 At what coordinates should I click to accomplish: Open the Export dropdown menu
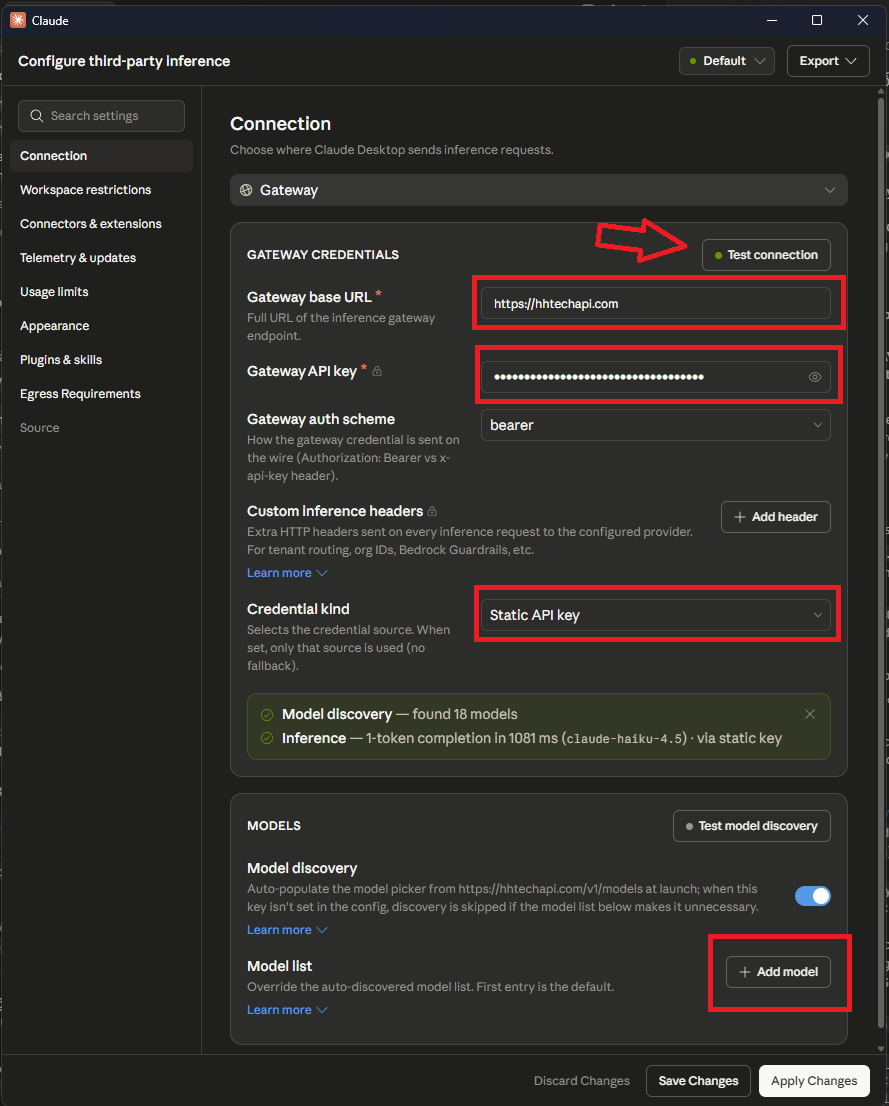tap(828, 61)
